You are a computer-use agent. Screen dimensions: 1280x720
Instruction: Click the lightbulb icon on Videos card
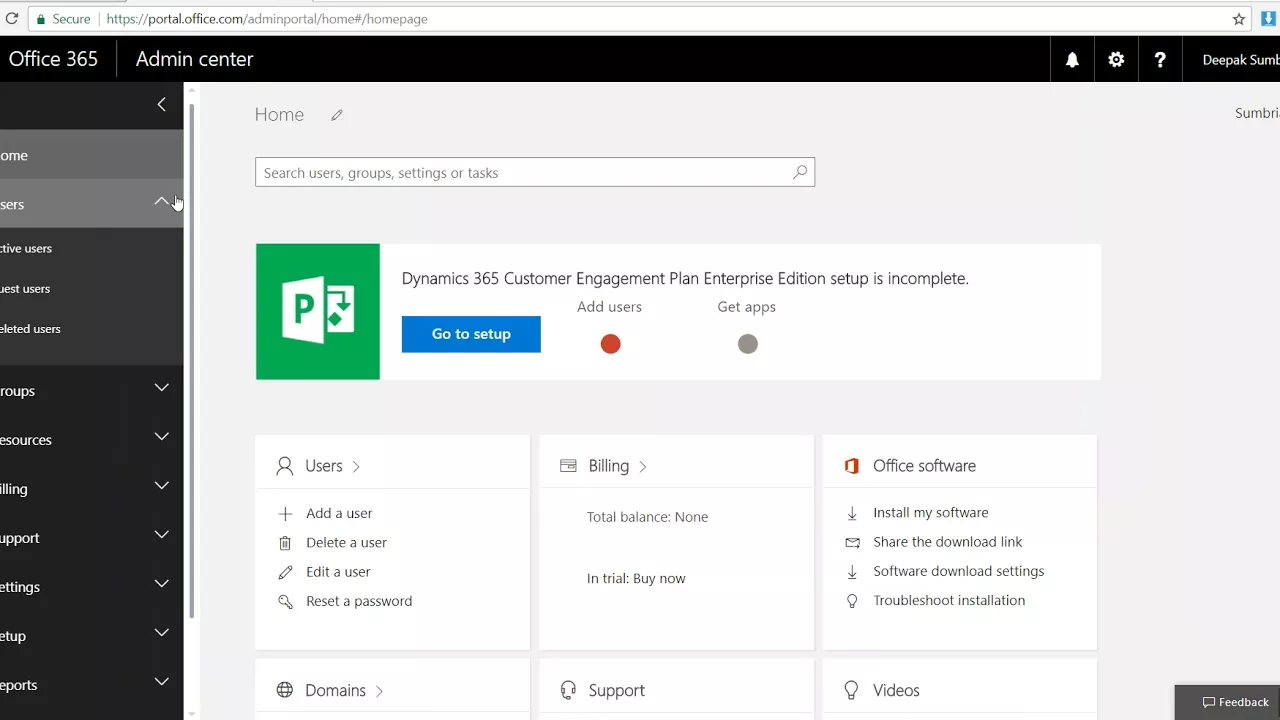tap(852, 690)
